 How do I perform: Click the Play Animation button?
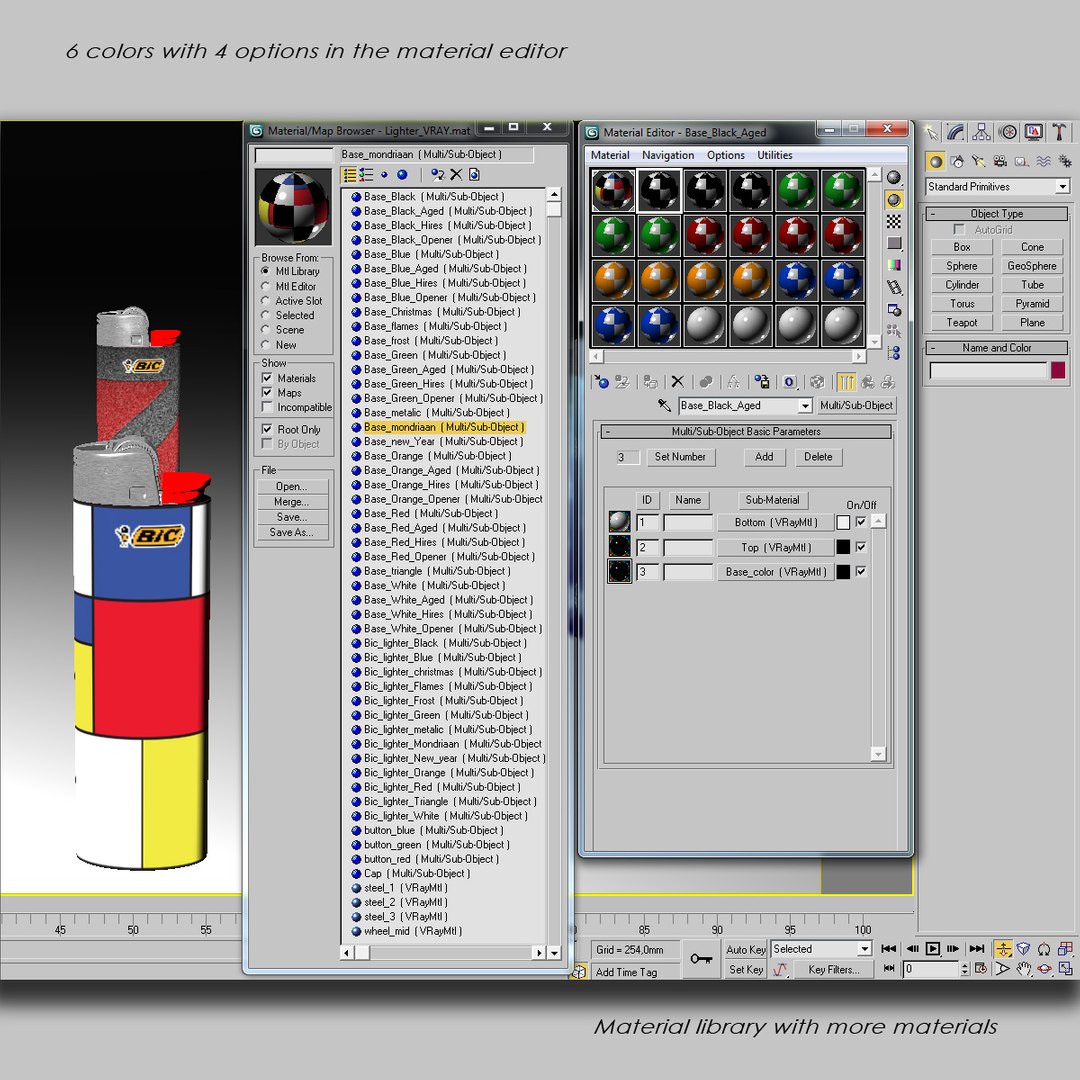click(933, 949)
